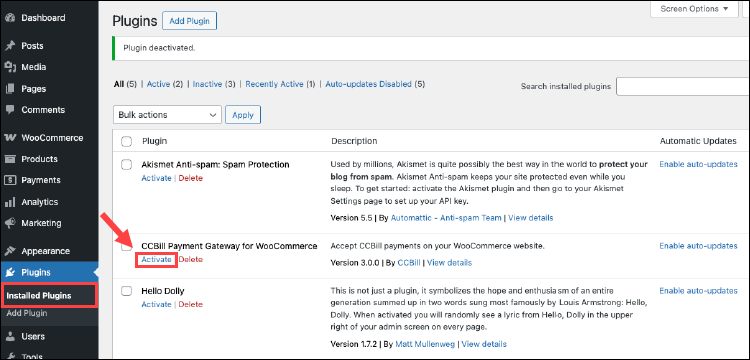This screenshot has height=360, width=750.
Task: Open Dashboard menu item
Action: pos(43,18)
